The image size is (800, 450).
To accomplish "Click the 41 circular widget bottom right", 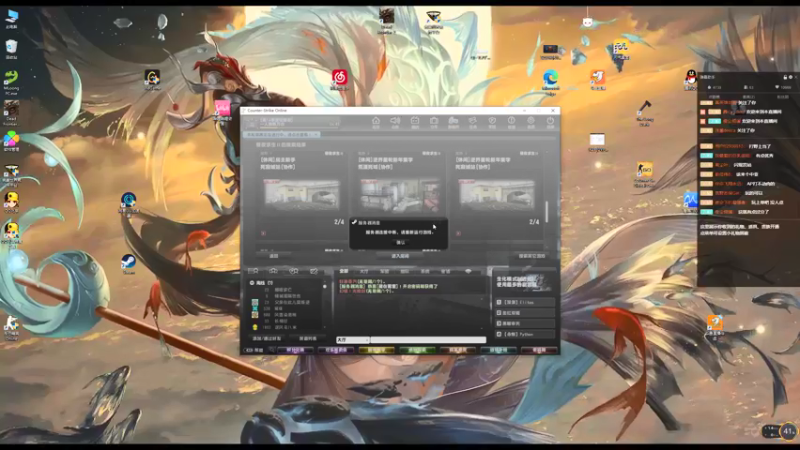I will [789, 431].
